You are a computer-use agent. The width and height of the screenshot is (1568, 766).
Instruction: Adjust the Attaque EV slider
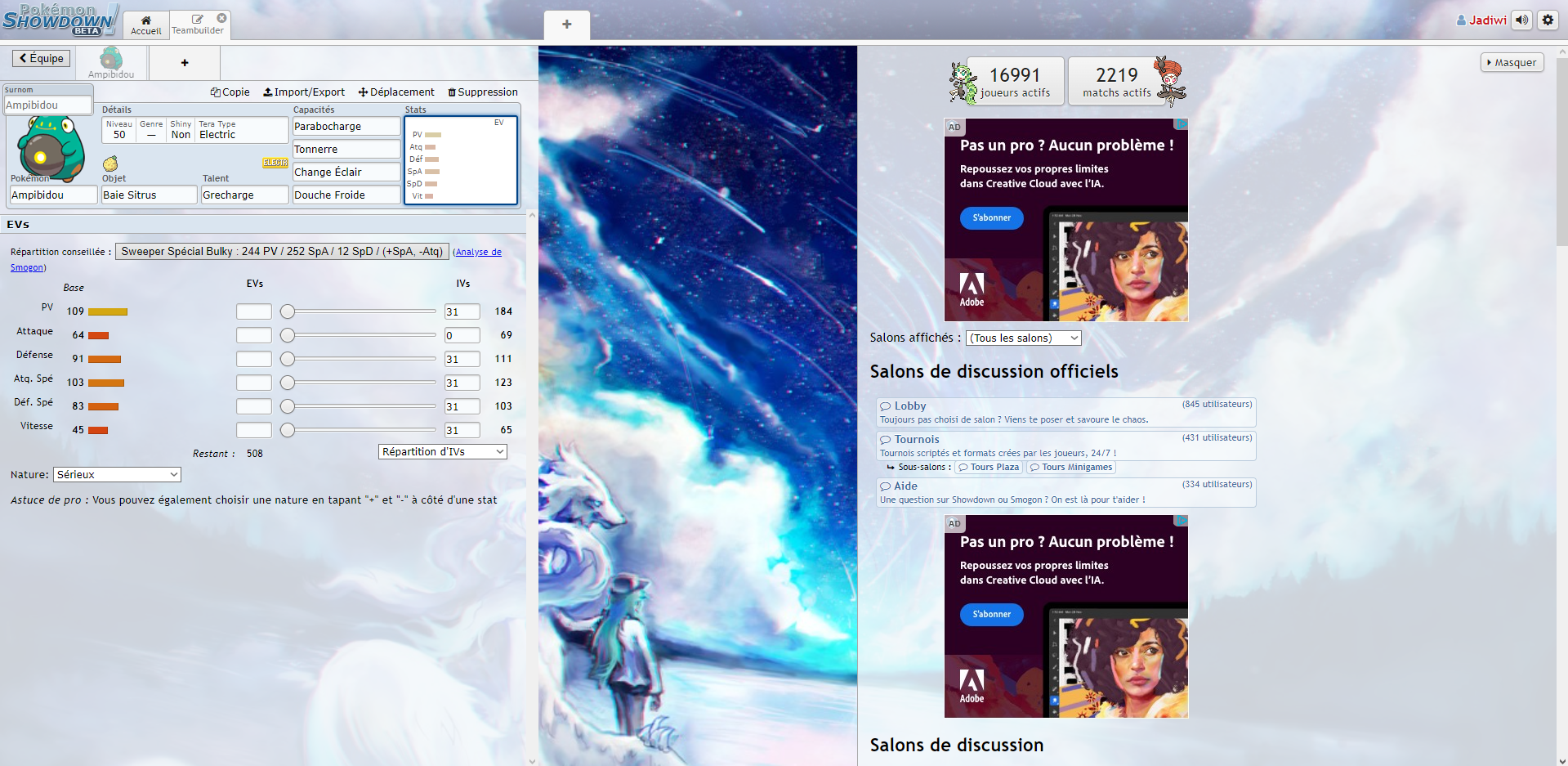[x=358, y=335]
